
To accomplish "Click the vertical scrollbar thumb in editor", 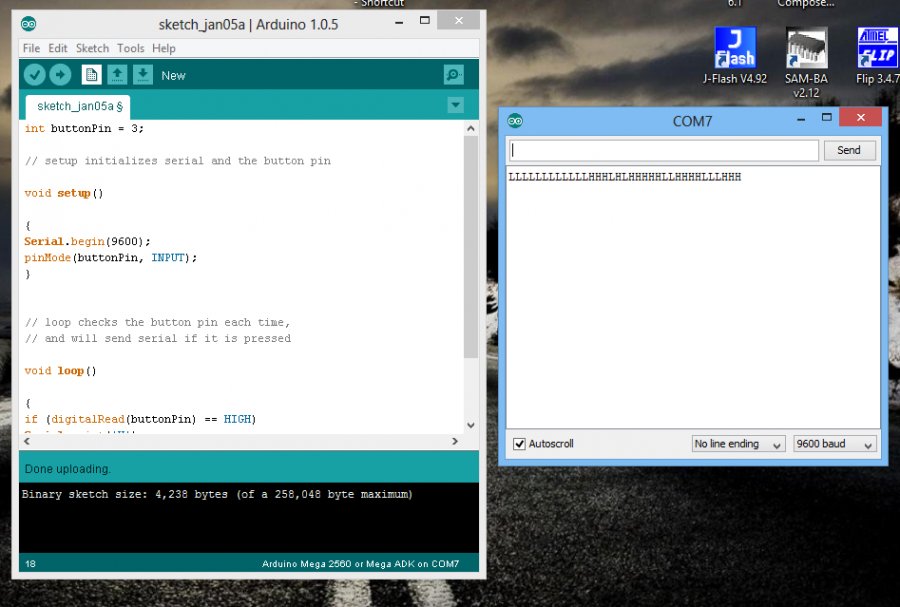I will click(471, 247).
